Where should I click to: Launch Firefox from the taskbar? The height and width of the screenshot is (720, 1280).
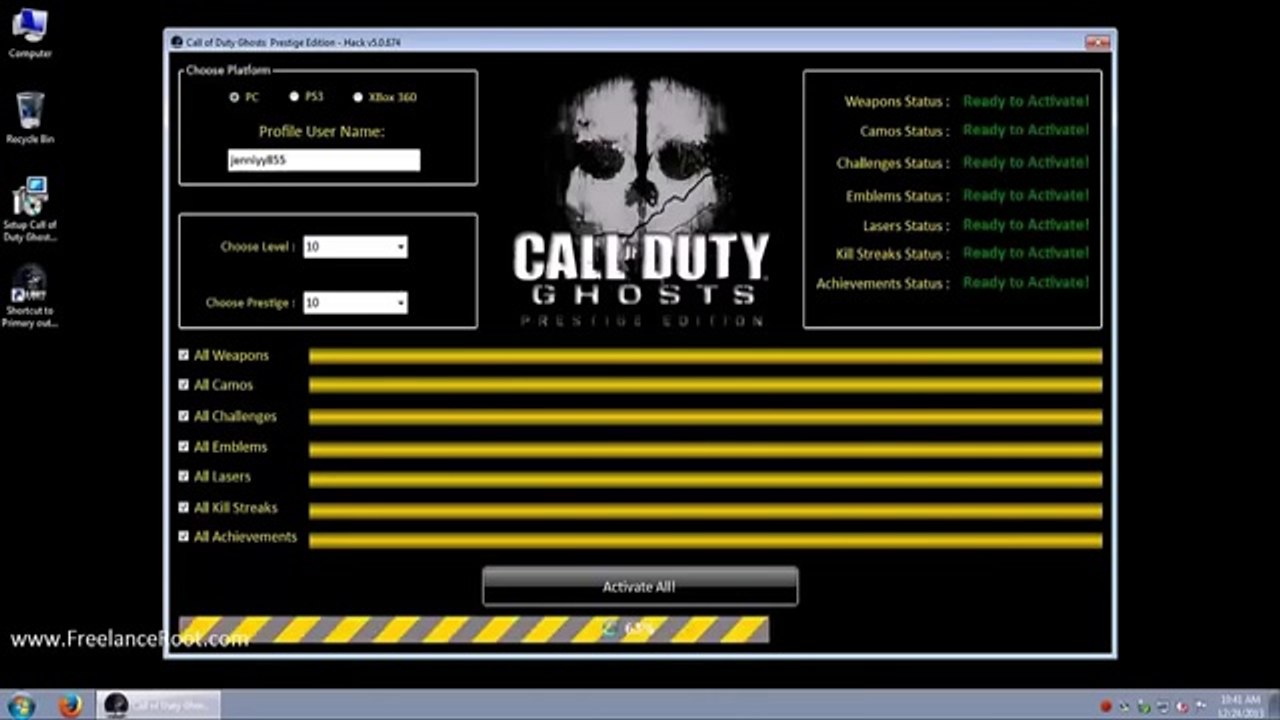(70, 705)
